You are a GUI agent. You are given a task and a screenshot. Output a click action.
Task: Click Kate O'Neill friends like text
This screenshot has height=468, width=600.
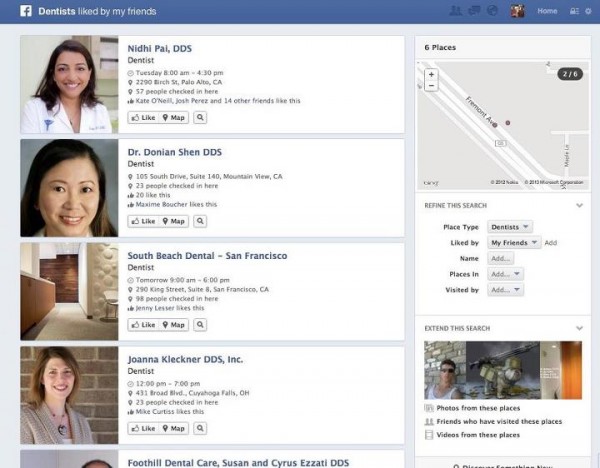click(218, 101)
